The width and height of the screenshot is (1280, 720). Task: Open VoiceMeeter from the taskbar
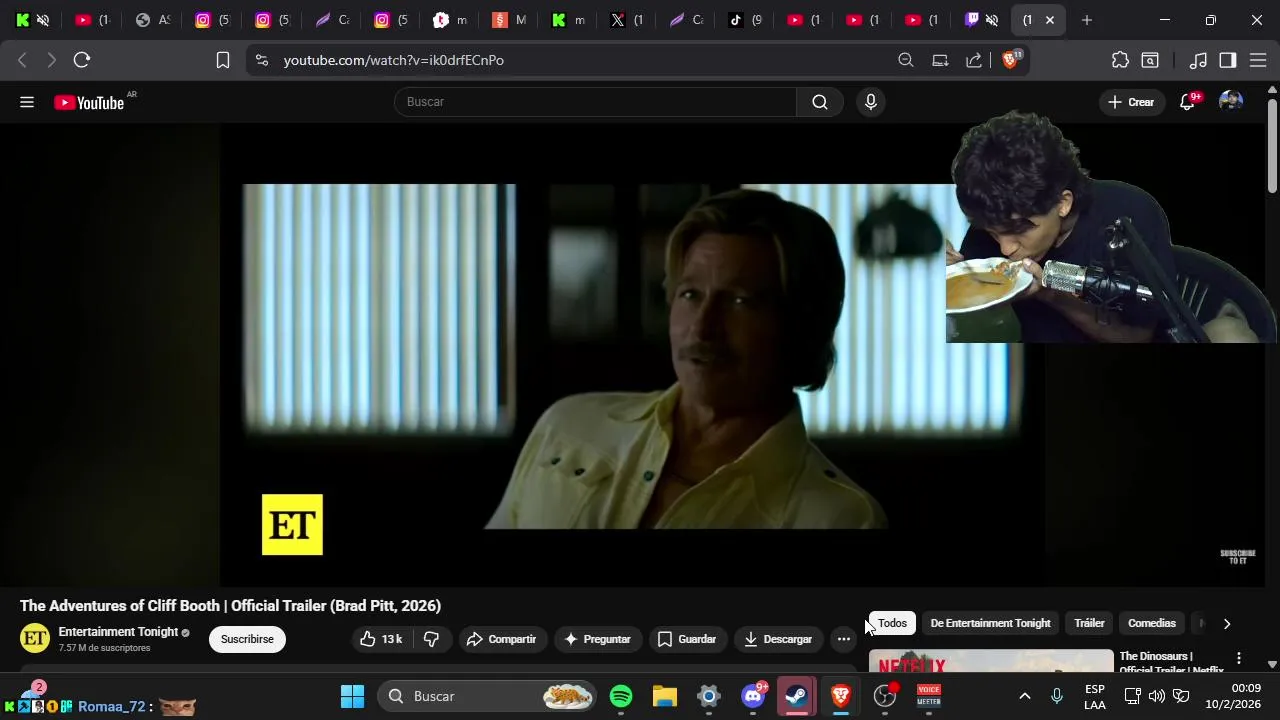[x=929, y=696]
